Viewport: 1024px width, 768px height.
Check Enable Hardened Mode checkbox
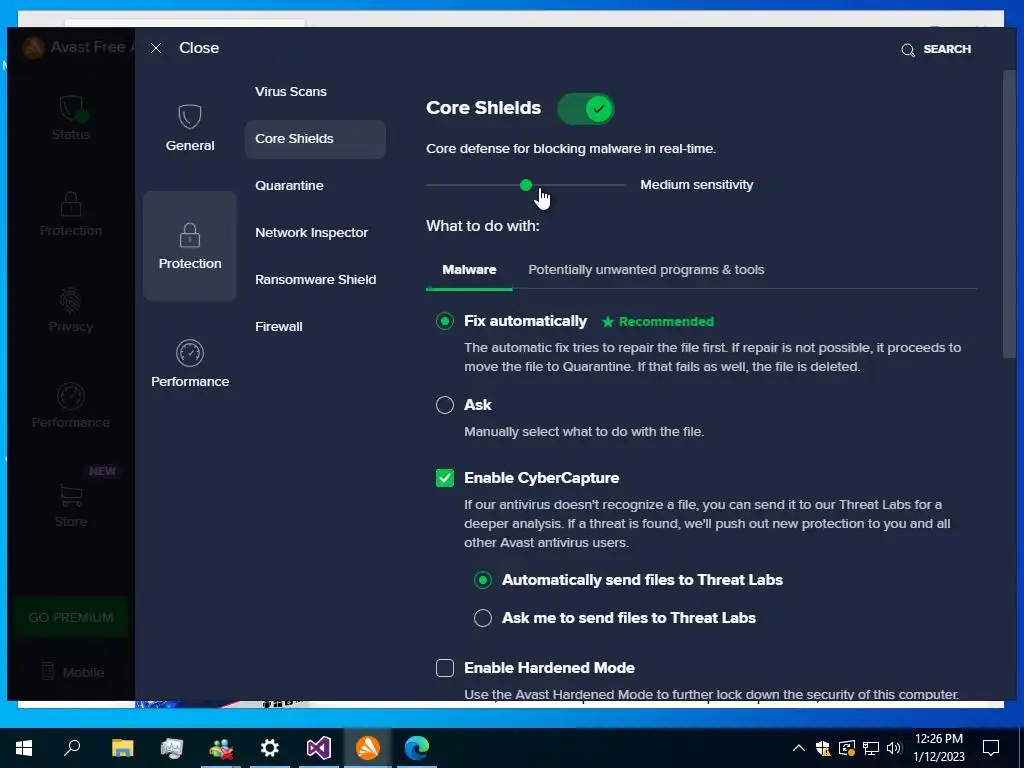445,667
